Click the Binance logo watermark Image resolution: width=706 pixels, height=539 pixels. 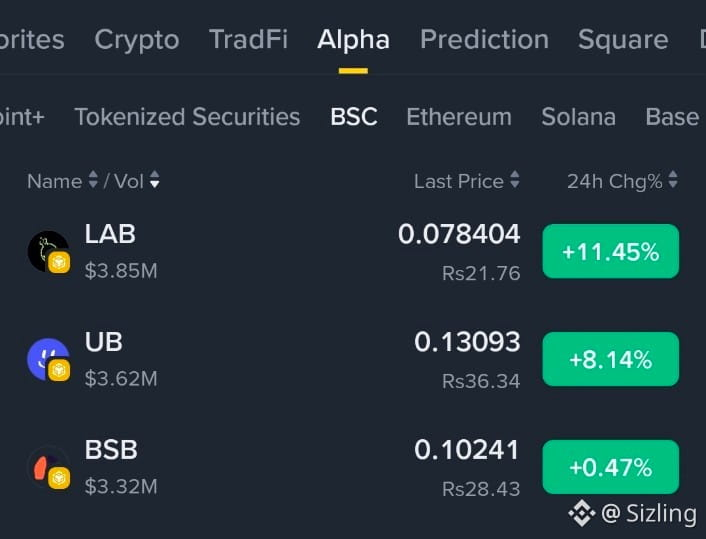coord(582,513)
